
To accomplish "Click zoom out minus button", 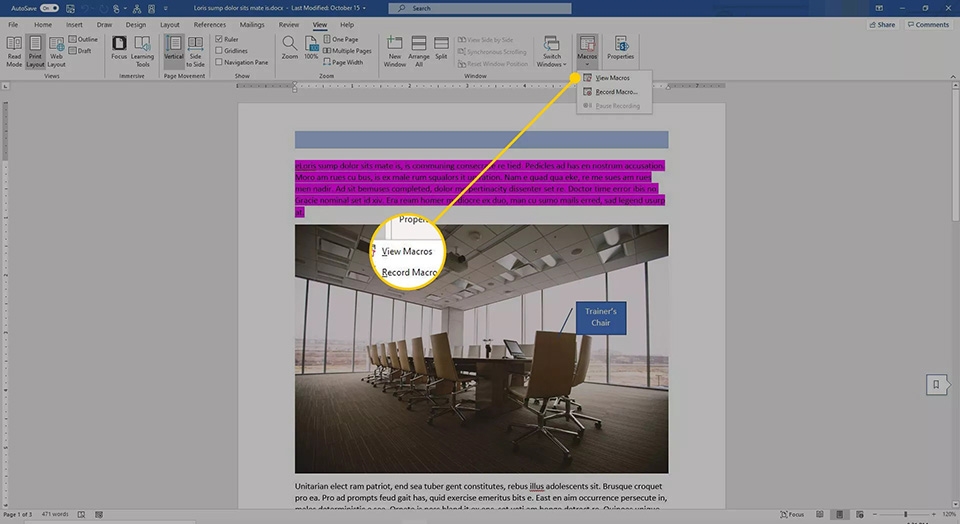I will coord(875,515).
